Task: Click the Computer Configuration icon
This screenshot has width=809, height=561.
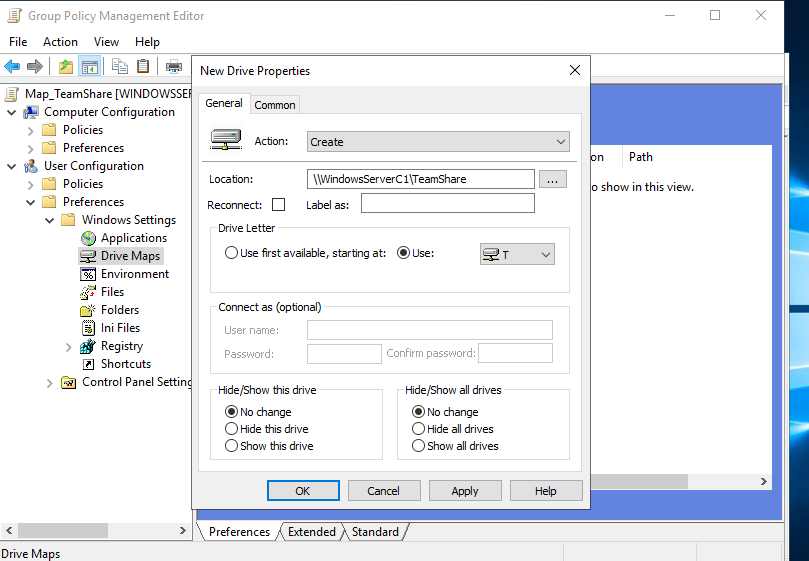Action: (31, 112)
